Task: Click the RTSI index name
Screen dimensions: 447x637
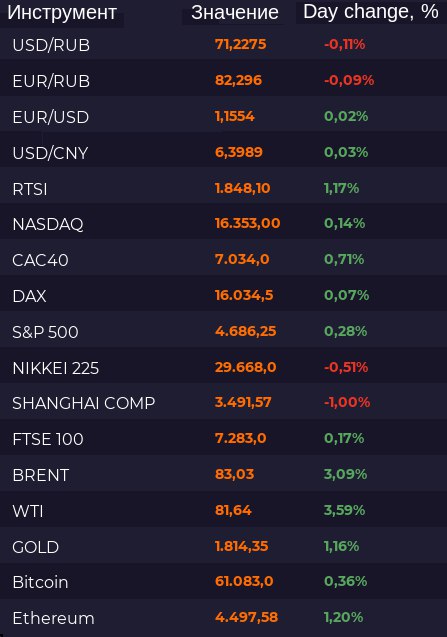Action: 30,189
